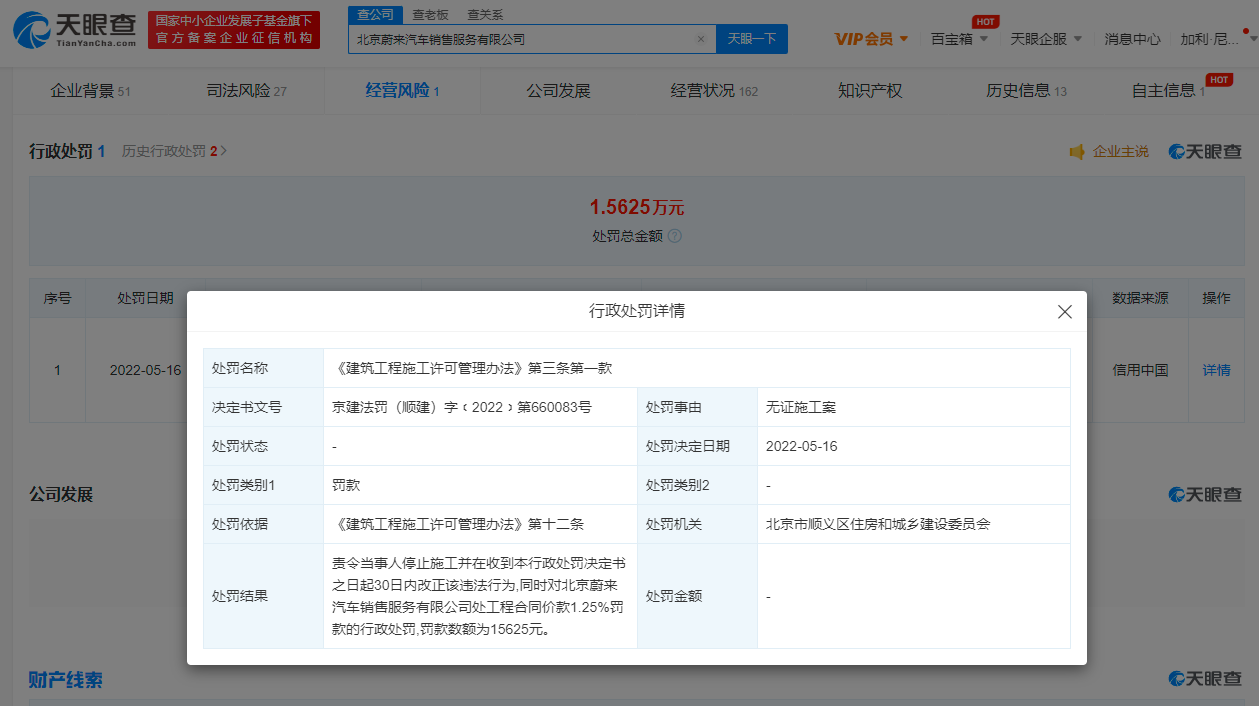
Task: Click the 财产线索 section heading
Action: (65, 680)
